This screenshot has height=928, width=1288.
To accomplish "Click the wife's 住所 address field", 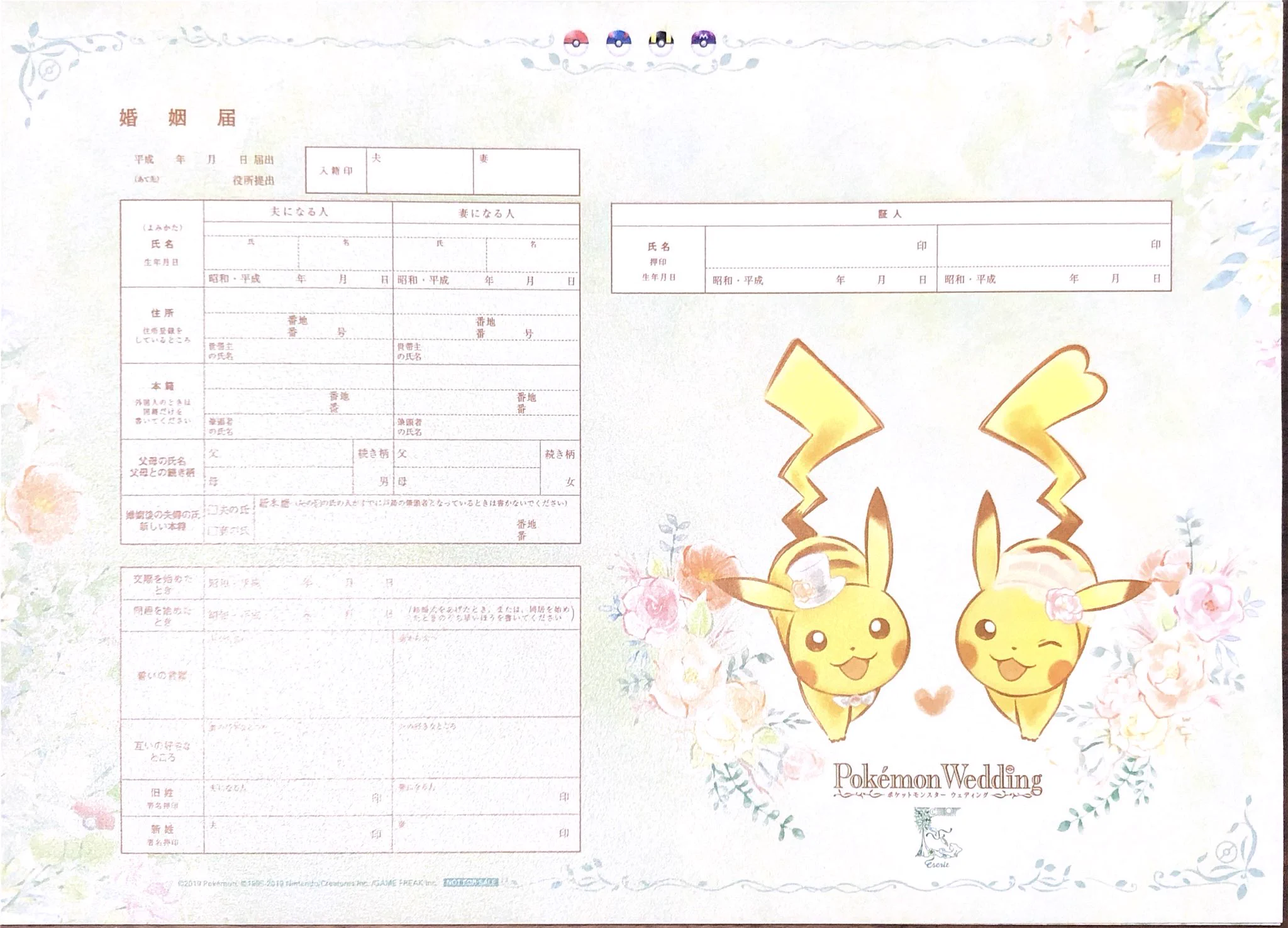I will coord(486,314).
